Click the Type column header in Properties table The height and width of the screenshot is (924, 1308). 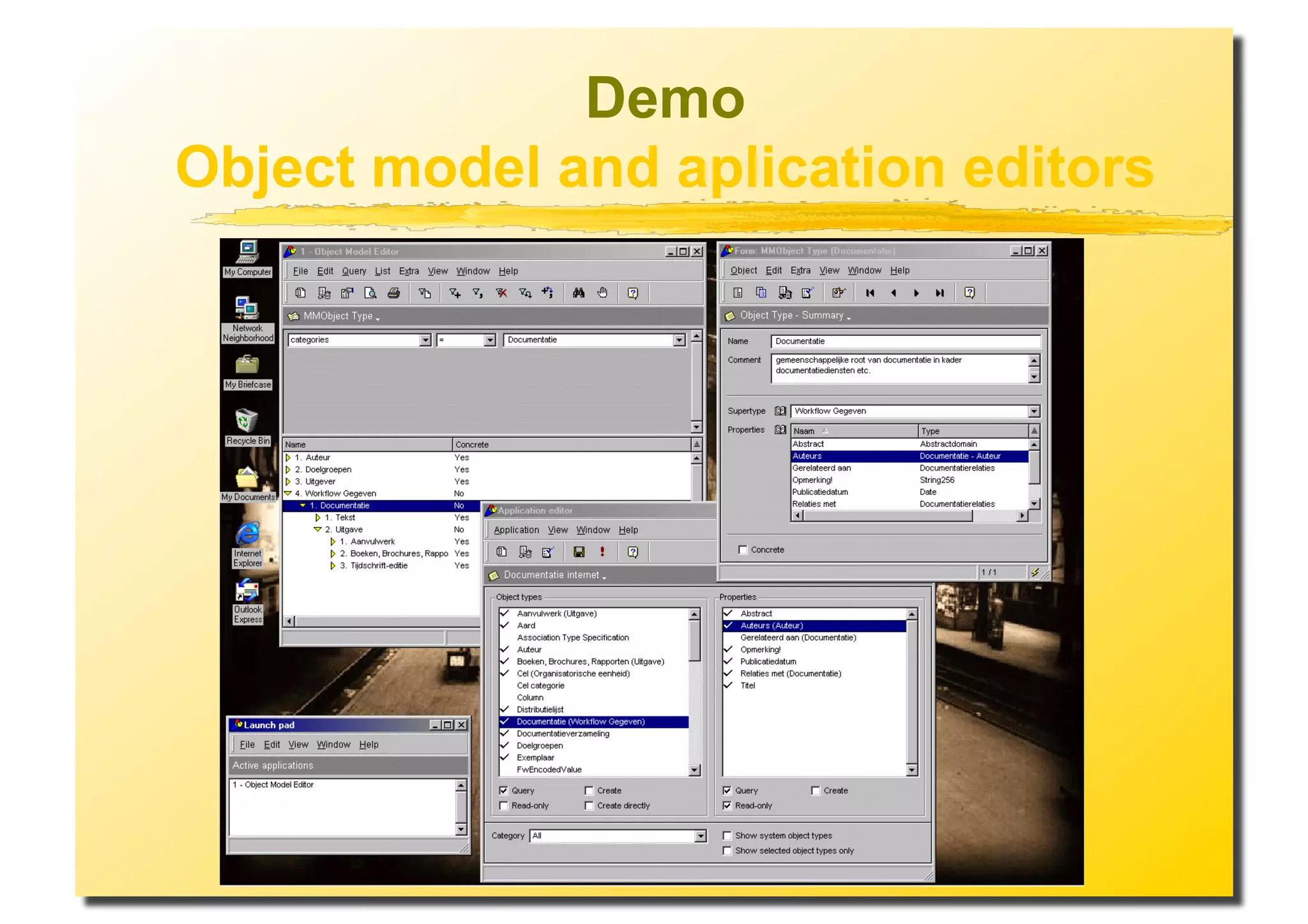974,432
